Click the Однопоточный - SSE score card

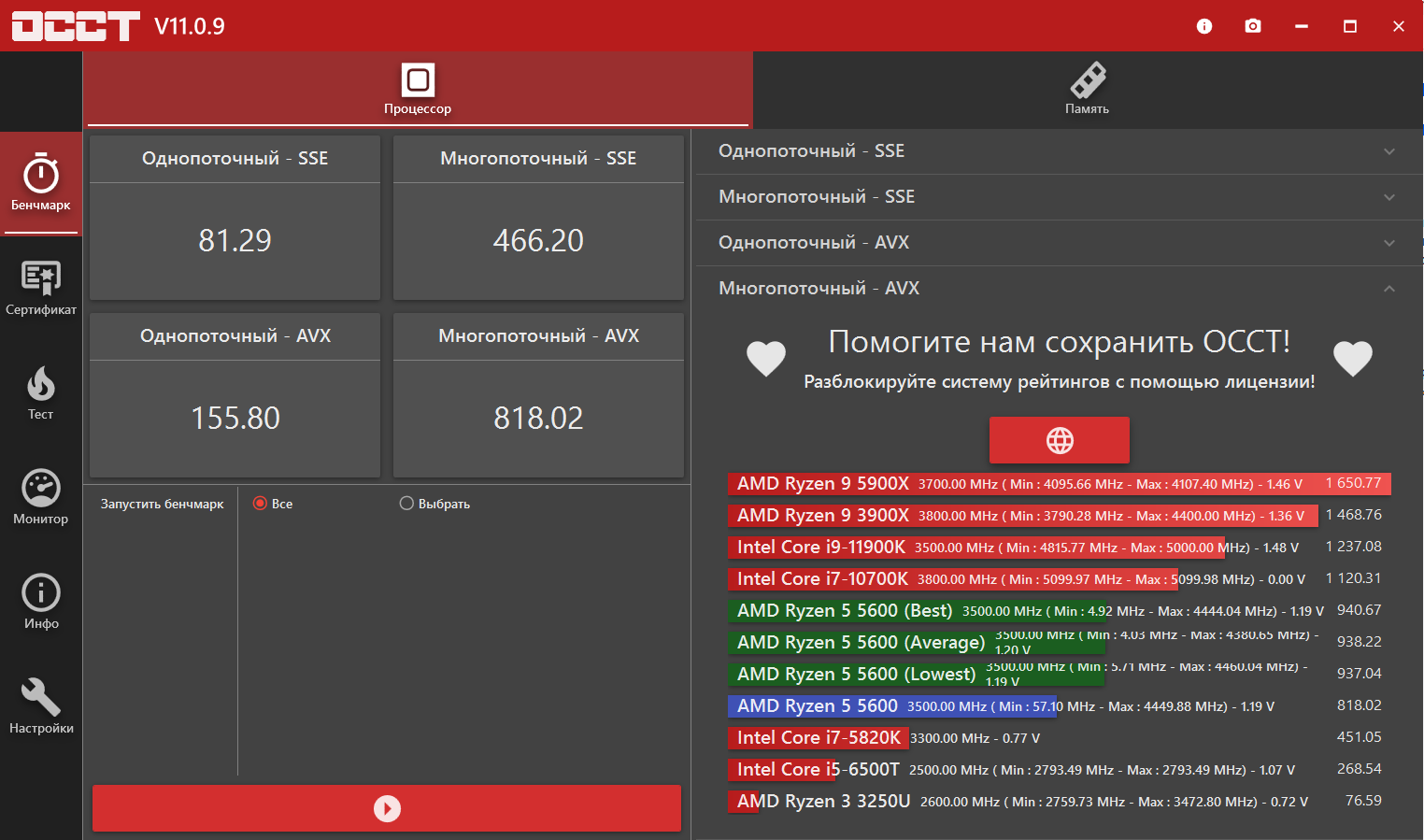click(x=235, y=218)
